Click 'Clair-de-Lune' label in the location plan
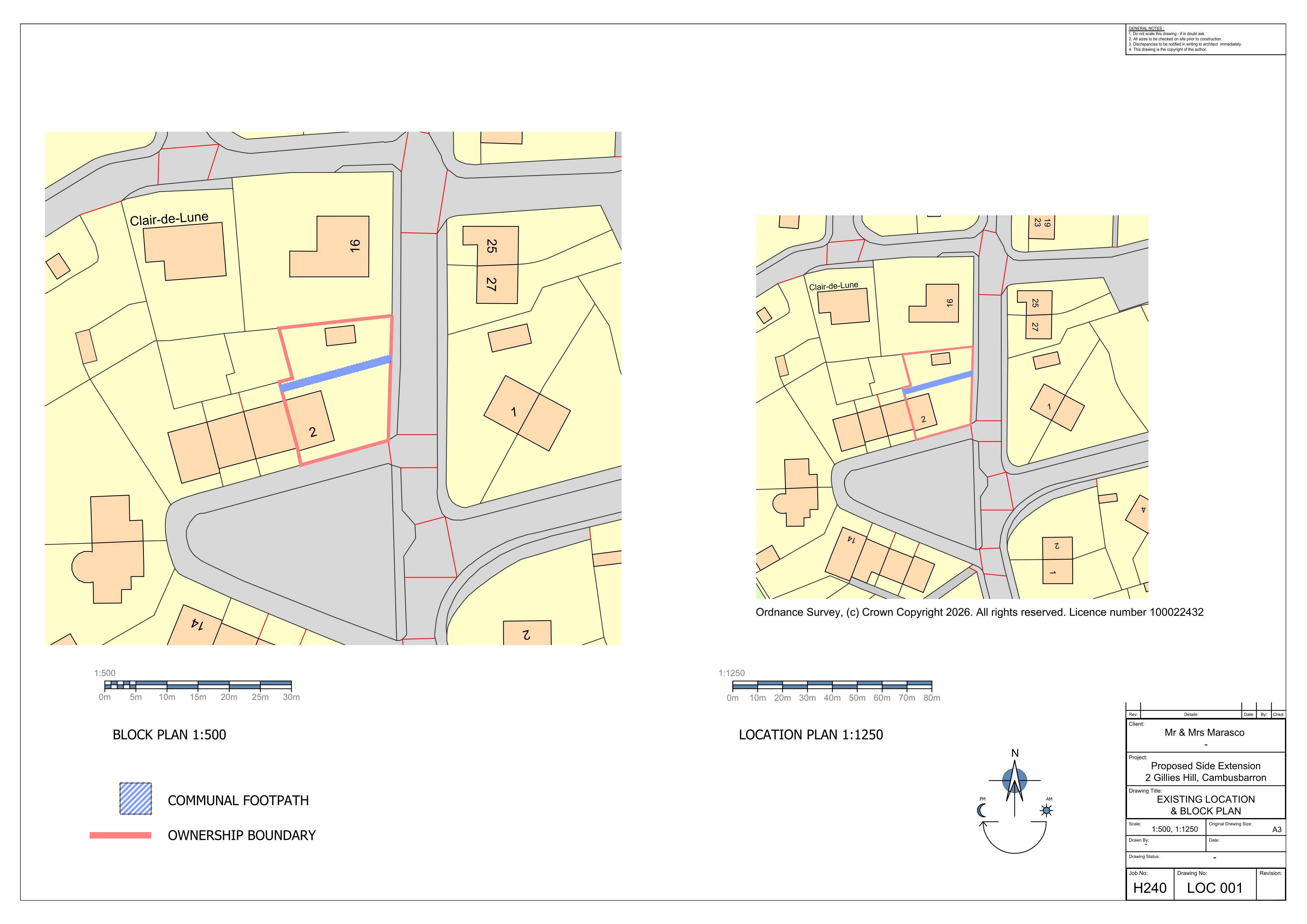The height and width of the screenshot is (924, 1307). [833, 286]
